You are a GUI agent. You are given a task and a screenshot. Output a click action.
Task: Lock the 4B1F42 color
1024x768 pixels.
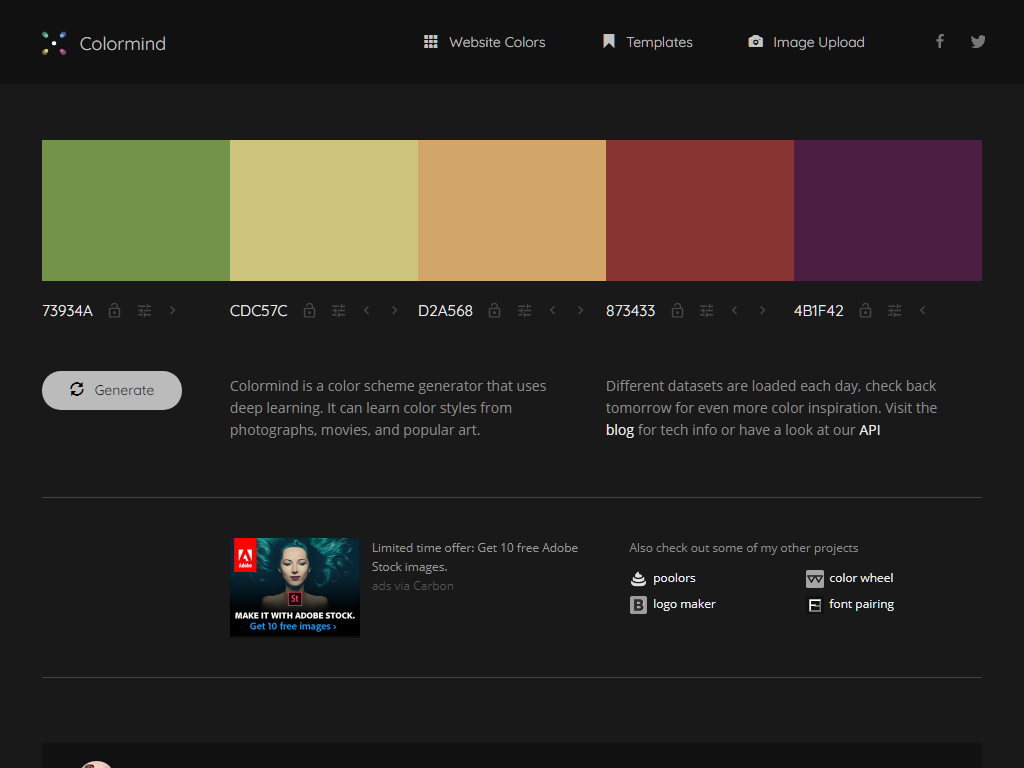865,311
